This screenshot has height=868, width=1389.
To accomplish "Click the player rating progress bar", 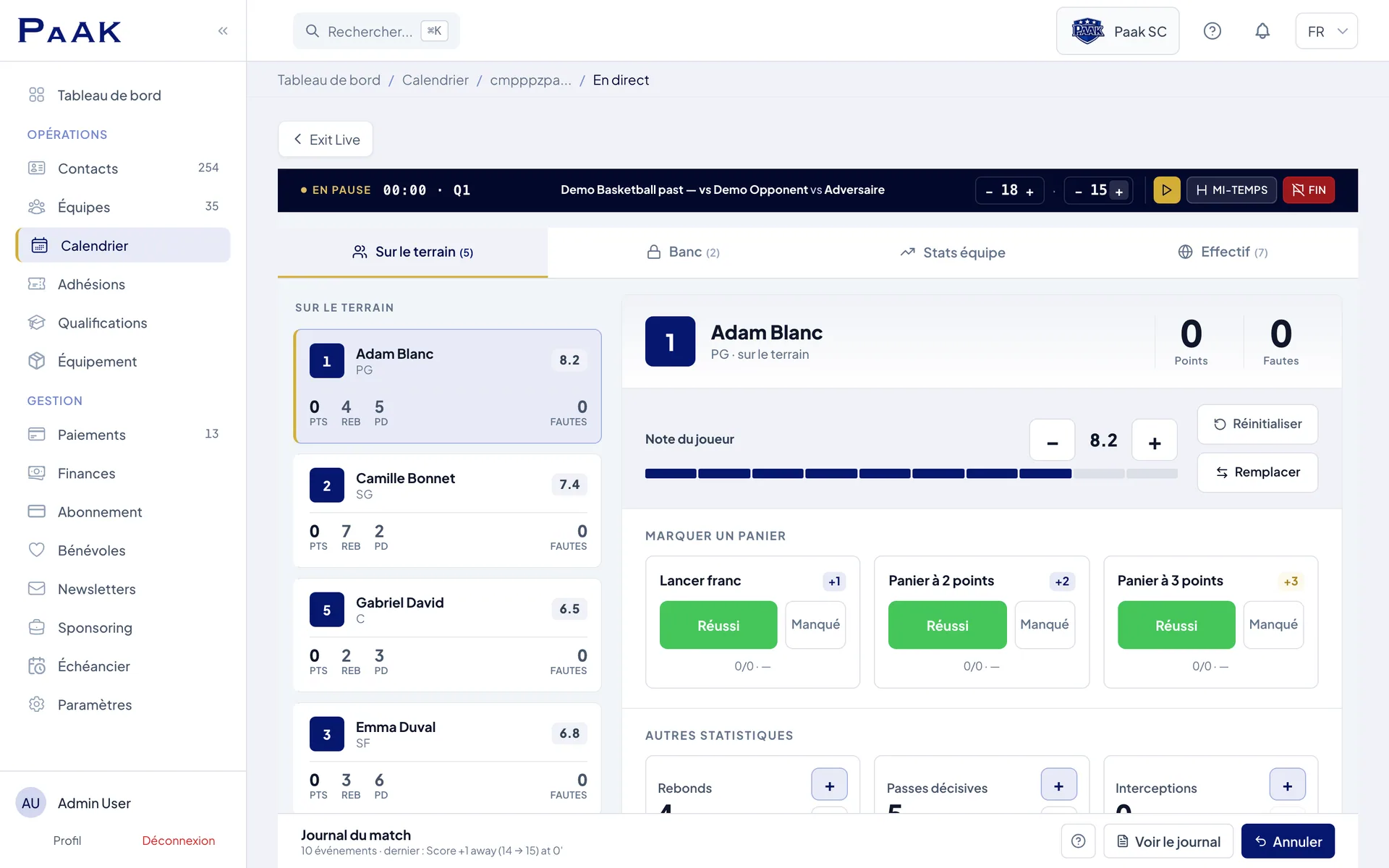I will coord(911,474).
